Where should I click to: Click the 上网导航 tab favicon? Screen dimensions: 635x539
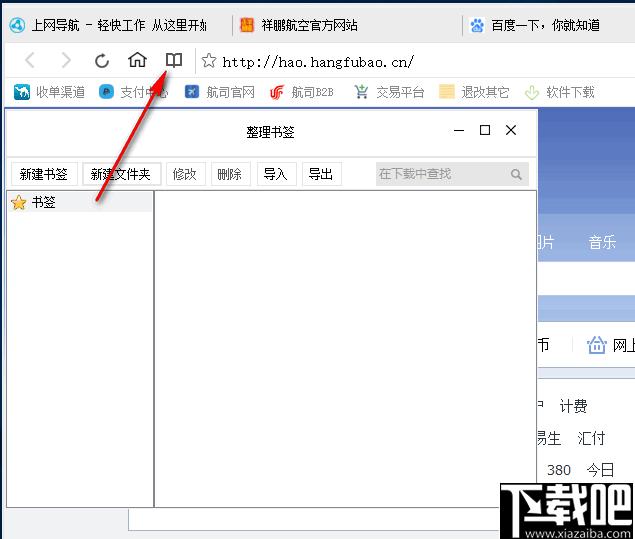17,25
